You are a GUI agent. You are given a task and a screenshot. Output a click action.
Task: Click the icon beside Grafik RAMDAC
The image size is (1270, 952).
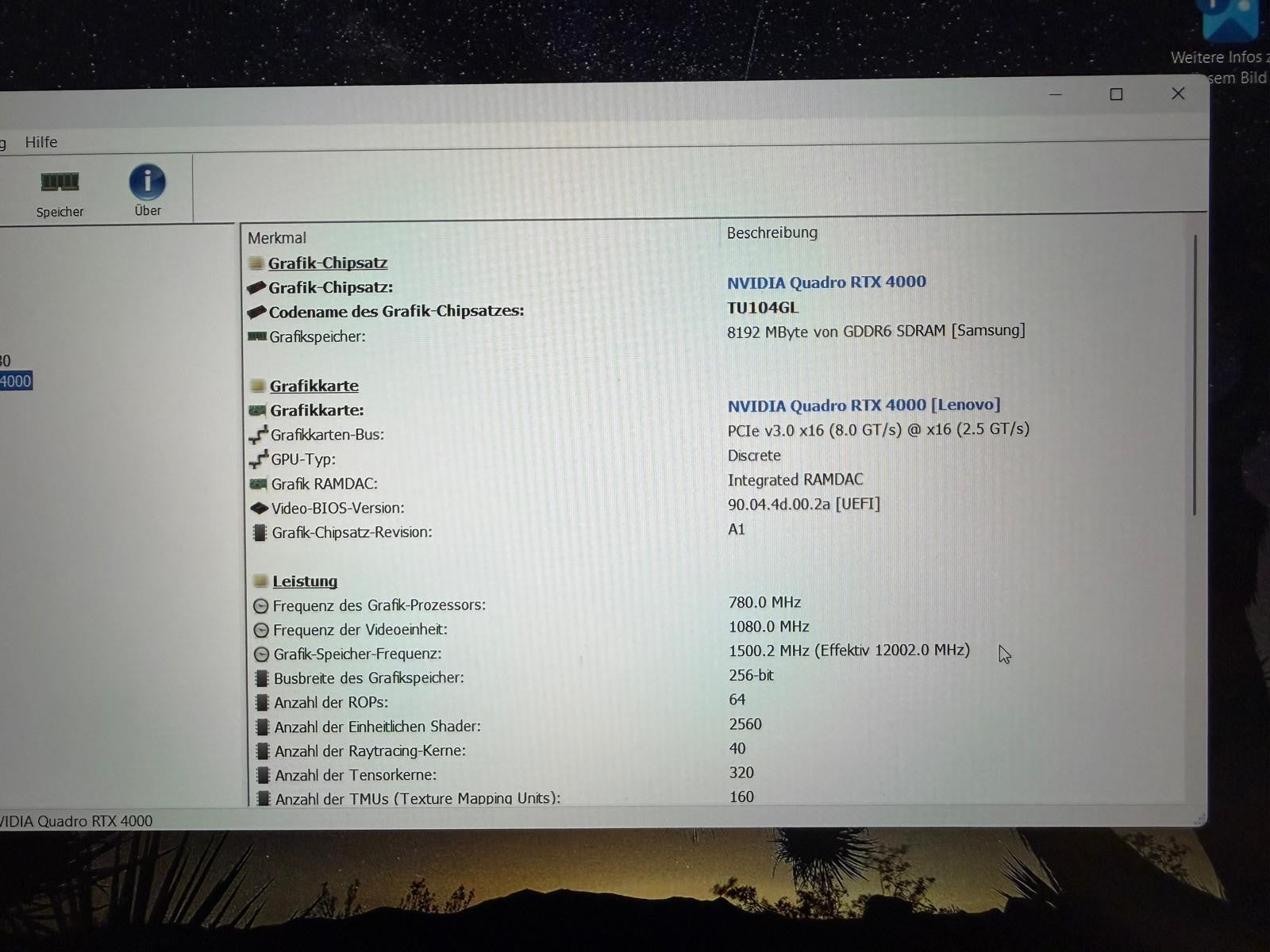(259, 483)
